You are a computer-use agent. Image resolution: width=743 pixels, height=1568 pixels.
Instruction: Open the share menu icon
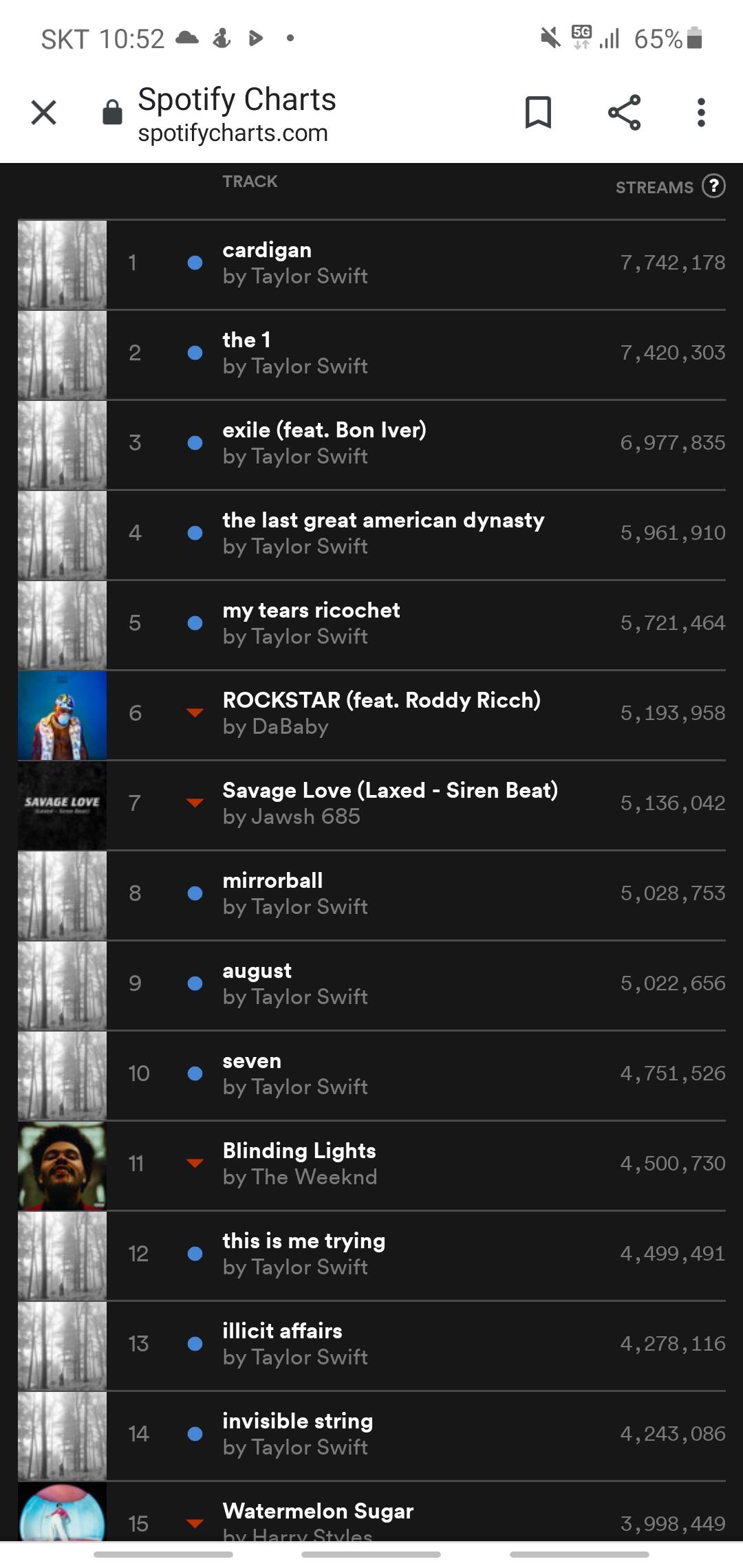624,112
